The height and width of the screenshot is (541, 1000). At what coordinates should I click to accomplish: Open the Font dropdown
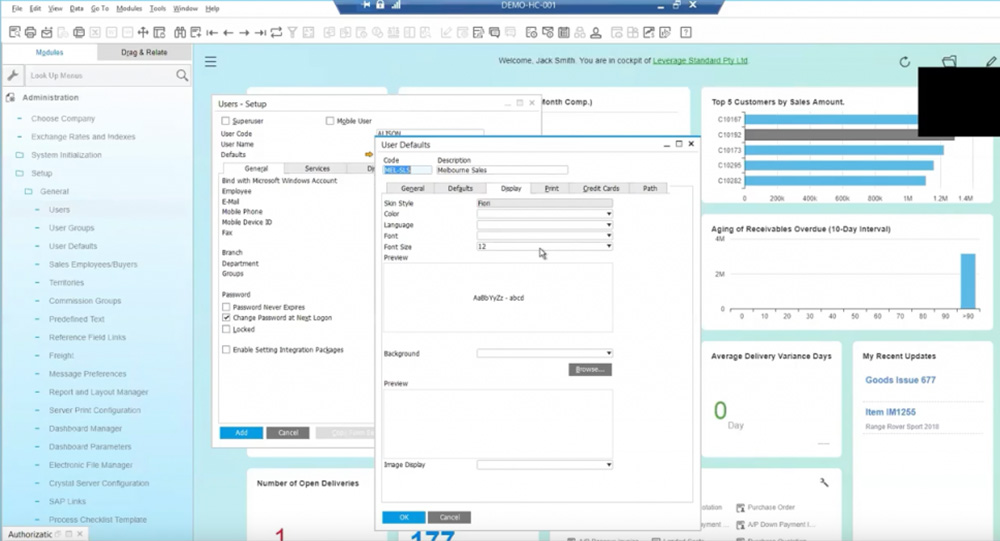point(608,235)
